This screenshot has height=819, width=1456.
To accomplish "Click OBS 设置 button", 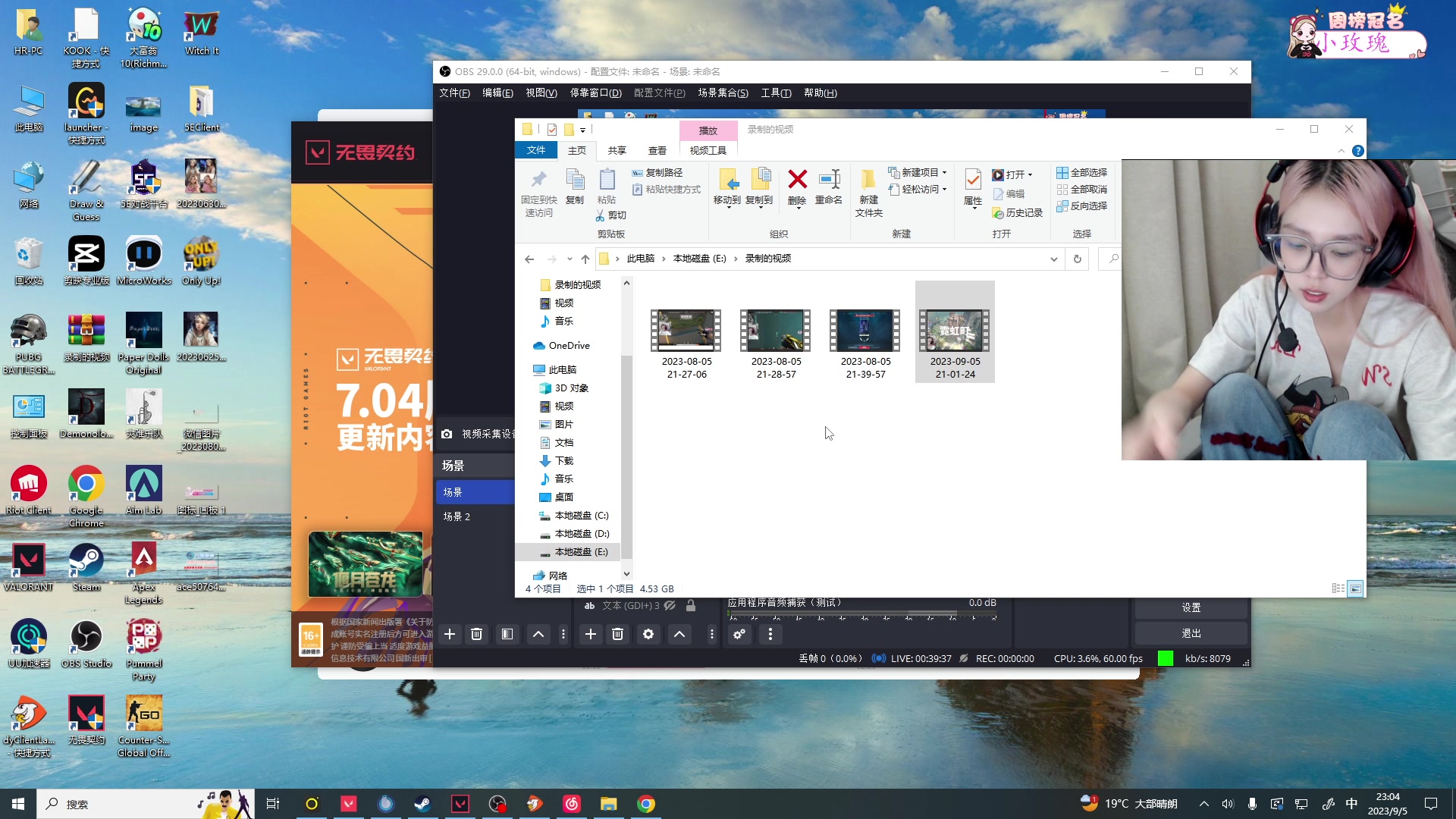I will coord(1191,608).
